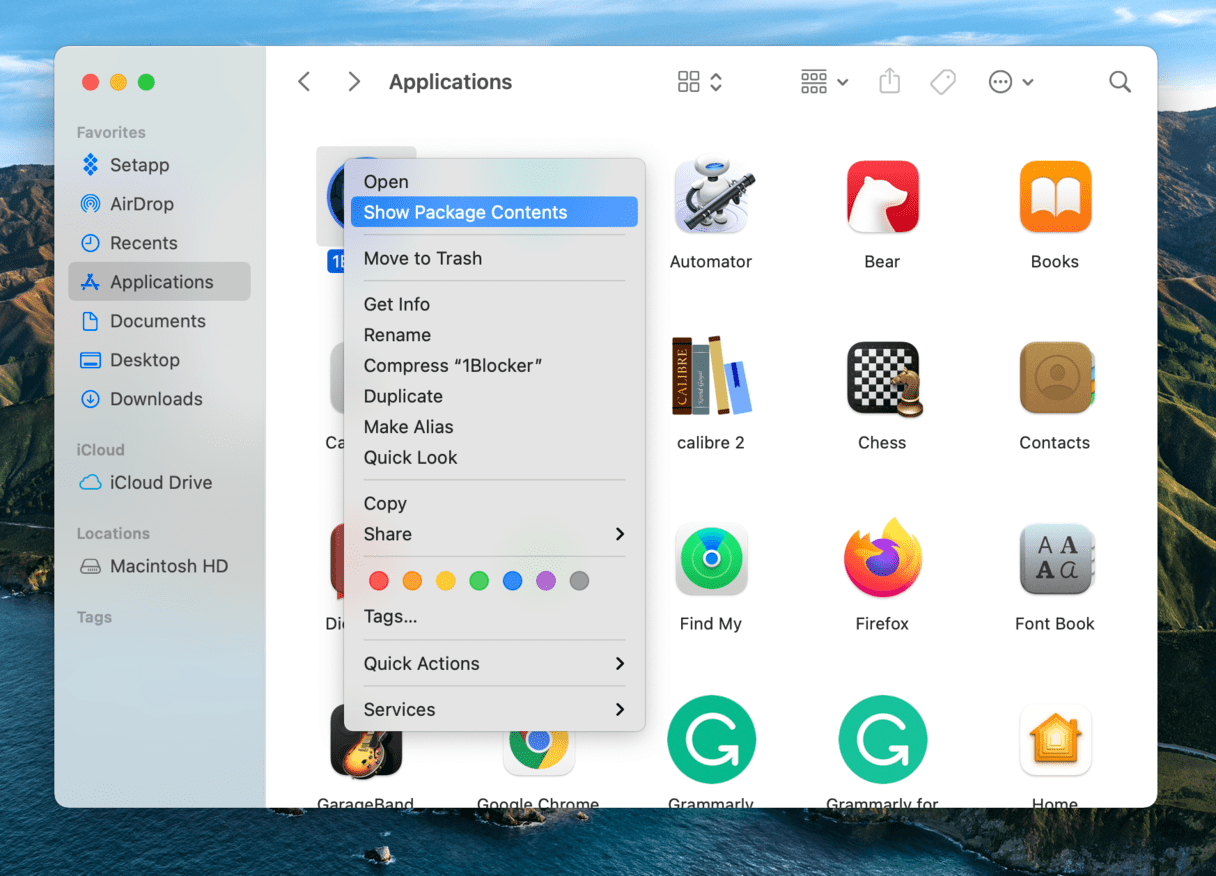The height and width of the screenshot is (876, 1216).
Task: Apply the green tag color
Action: 479,580
